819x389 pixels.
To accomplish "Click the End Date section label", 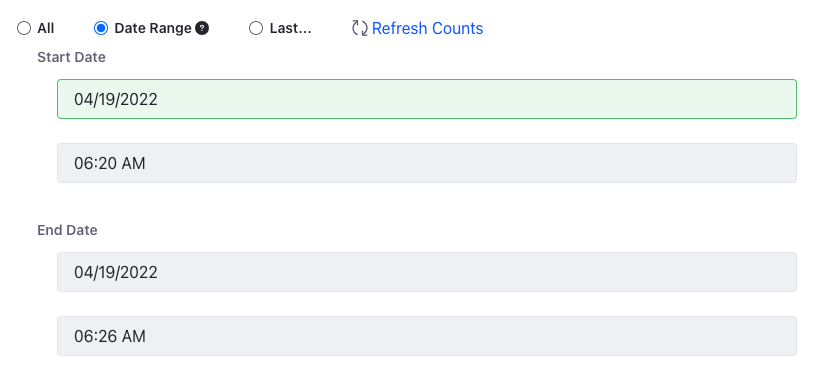I will point(67,230).
